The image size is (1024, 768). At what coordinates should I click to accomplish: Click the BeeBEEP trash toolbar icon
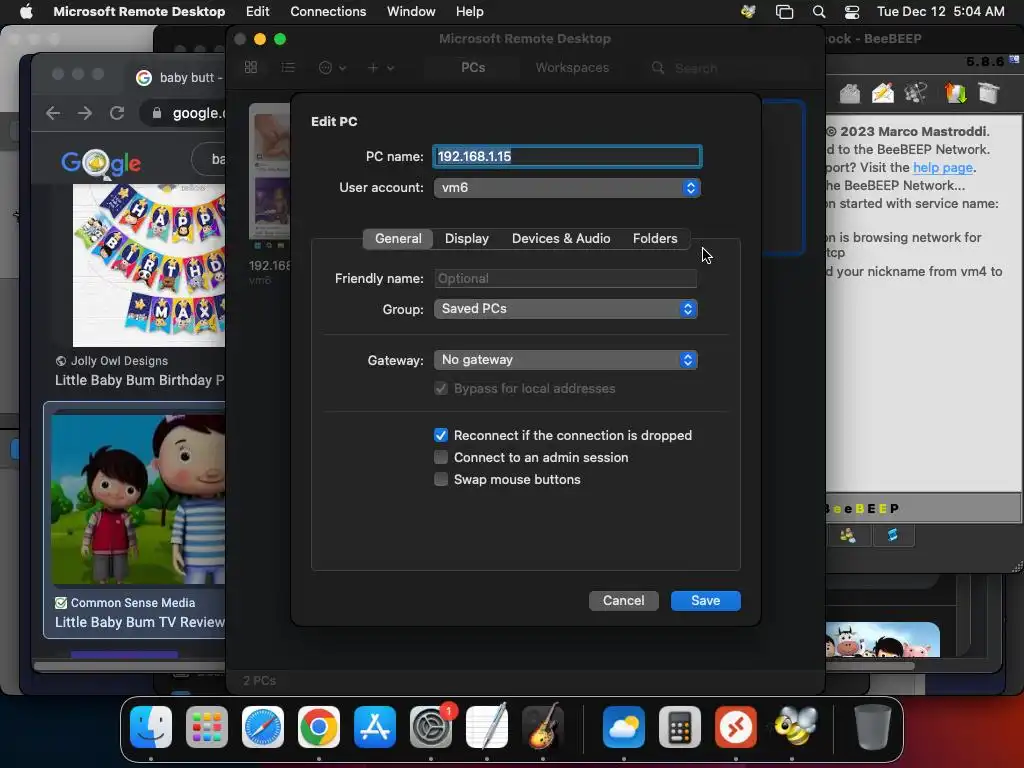tap(989, 93)
